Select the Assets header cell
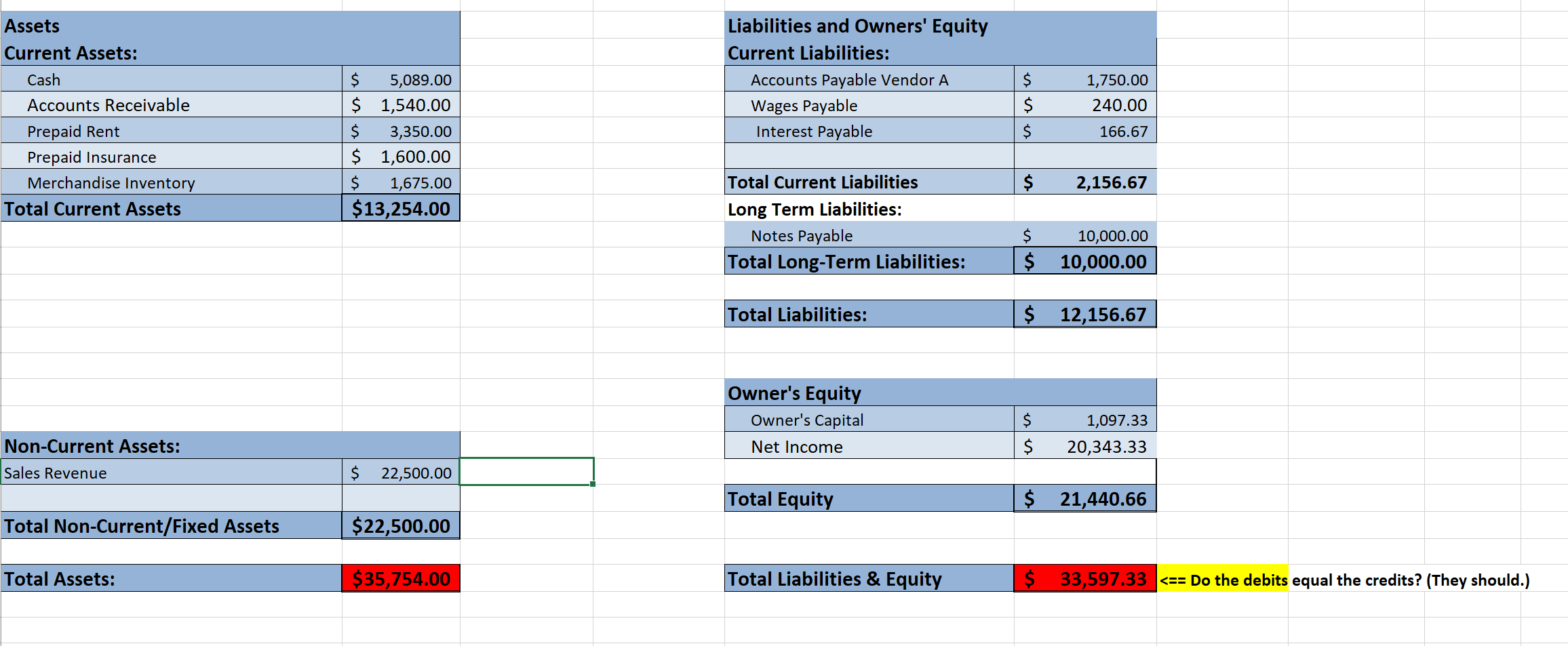The height and width of the screenshot is (646, 1568). click(231, 25)
